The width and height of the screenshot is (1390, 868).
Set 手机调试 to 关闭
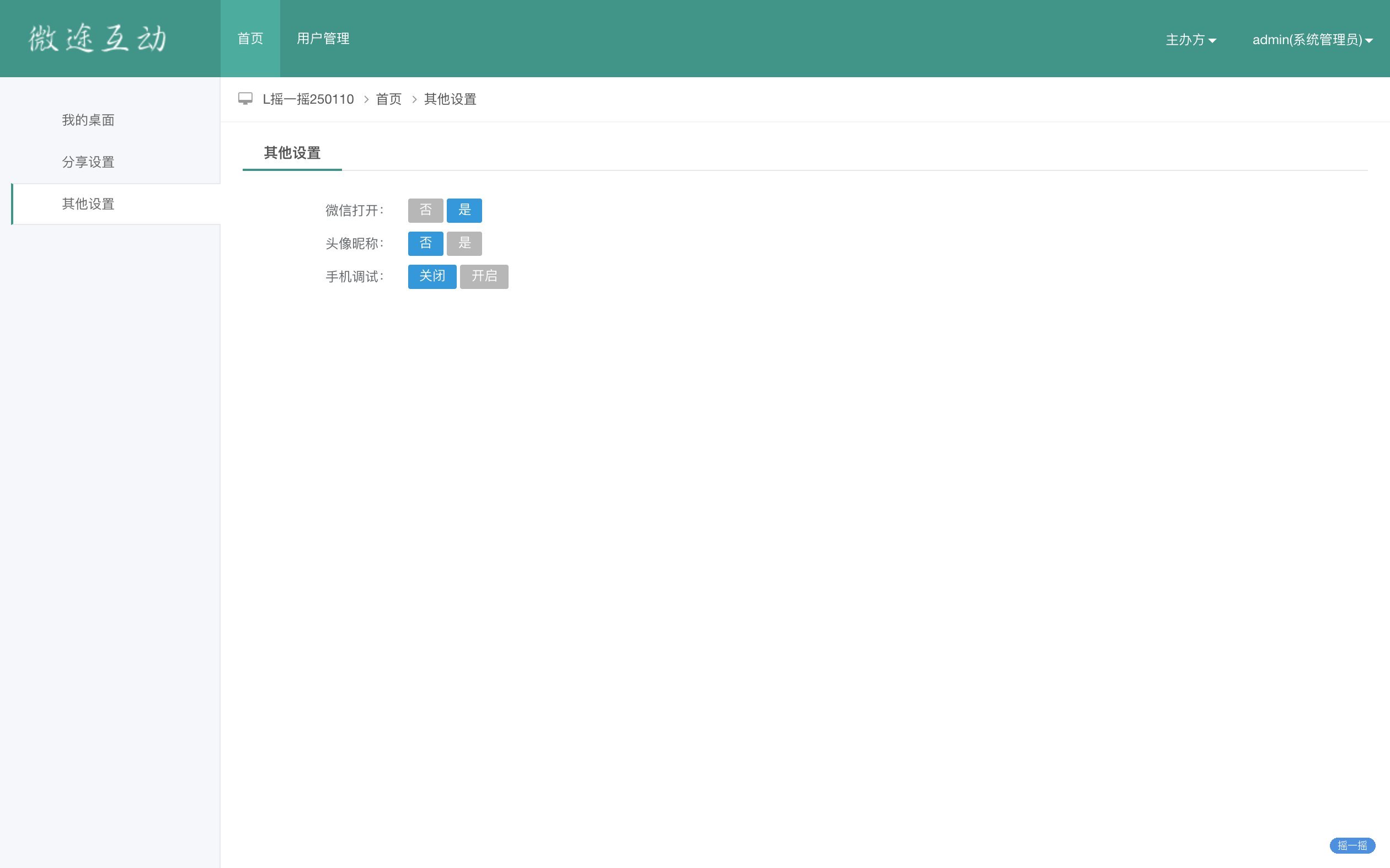click(x=432, y=277)
